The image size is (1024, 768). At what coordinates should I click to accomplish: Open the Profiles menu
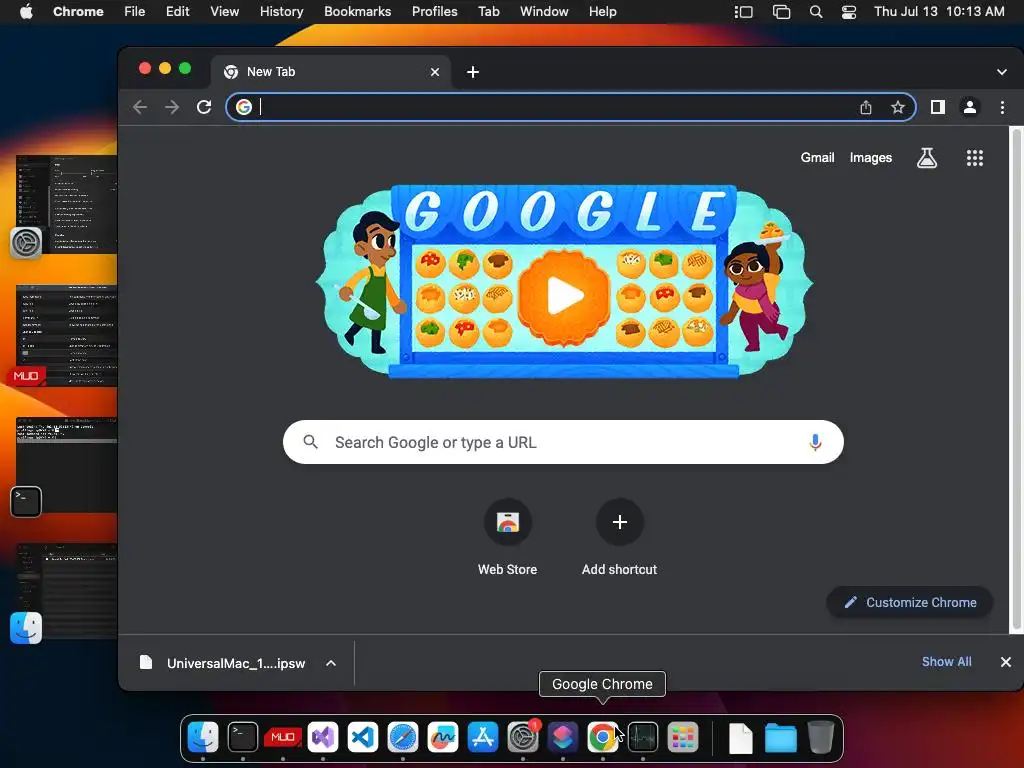coord(434,11)
